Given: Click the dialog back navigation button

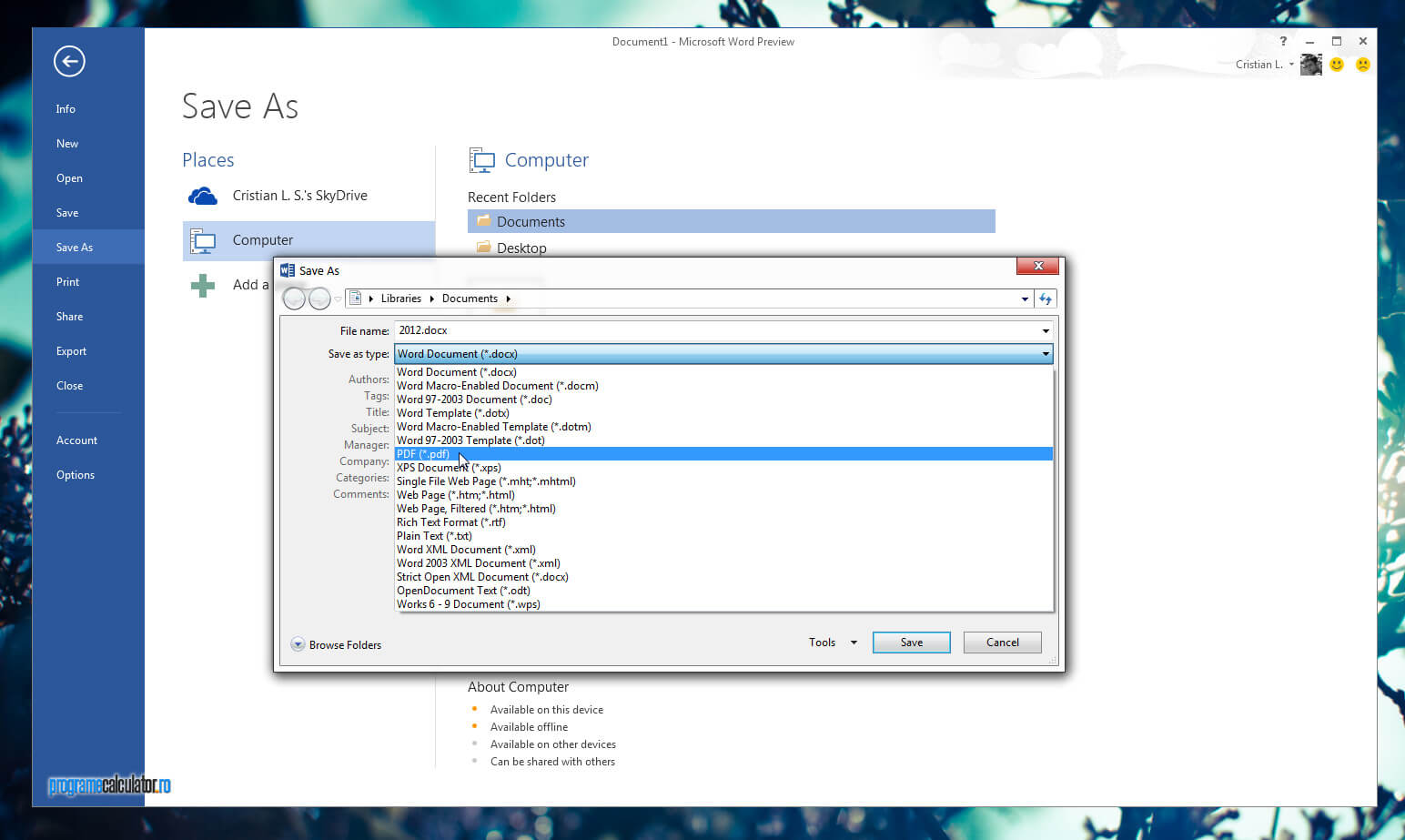Looking at the screenshot, I should 294,299.
